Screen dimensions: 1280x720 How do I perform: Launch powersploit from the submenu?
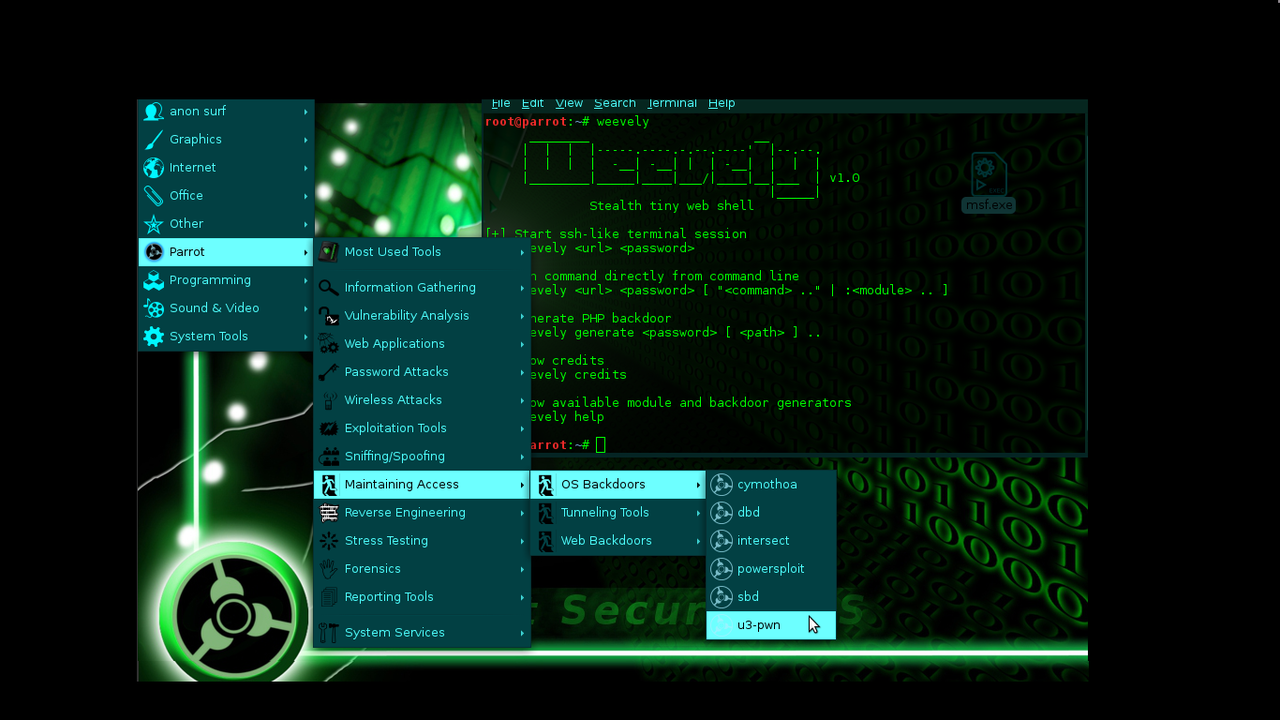(770, 569)
